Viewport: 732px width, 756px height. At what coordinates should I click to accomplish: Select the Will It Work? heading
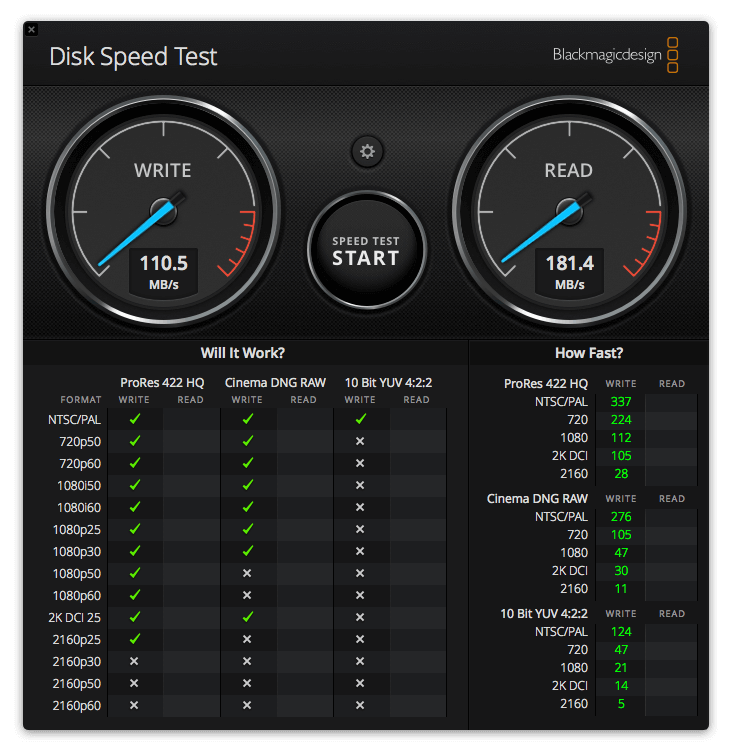tap(243, 353)
